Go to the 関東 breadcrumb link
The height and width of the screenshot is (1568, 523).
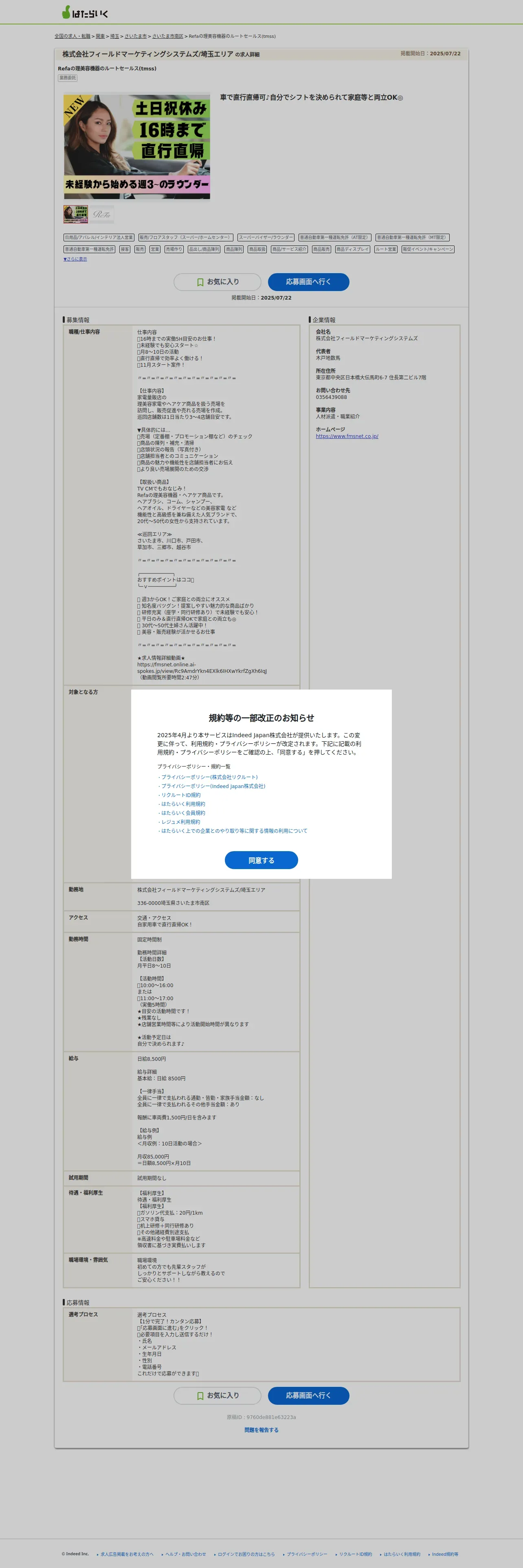coord(100,36)
